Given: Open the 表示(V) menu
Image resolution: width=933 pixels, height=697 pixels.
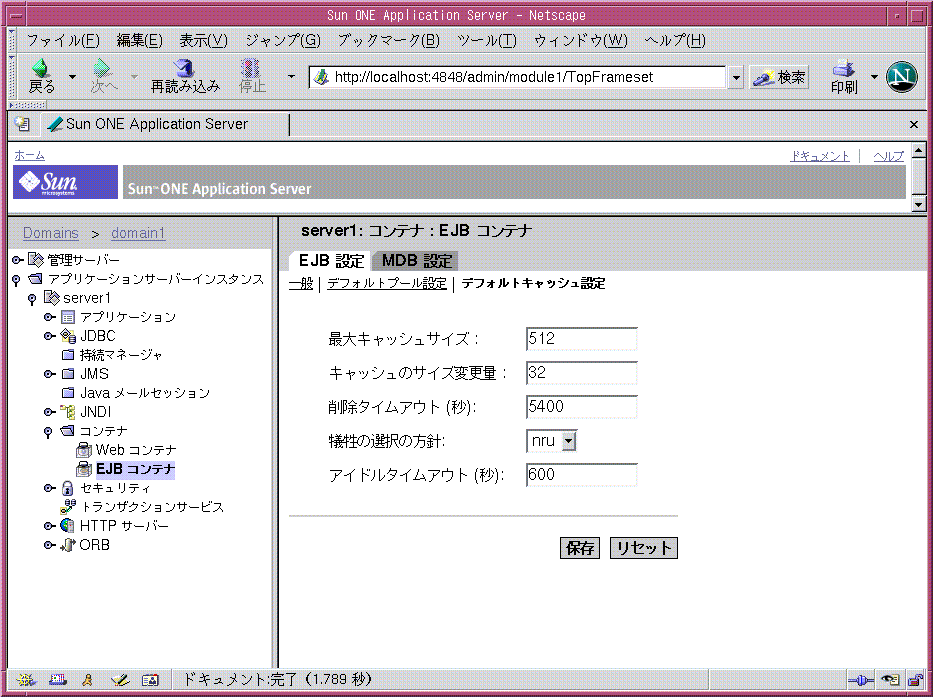Looking at the screenshot, I should 203,40.
